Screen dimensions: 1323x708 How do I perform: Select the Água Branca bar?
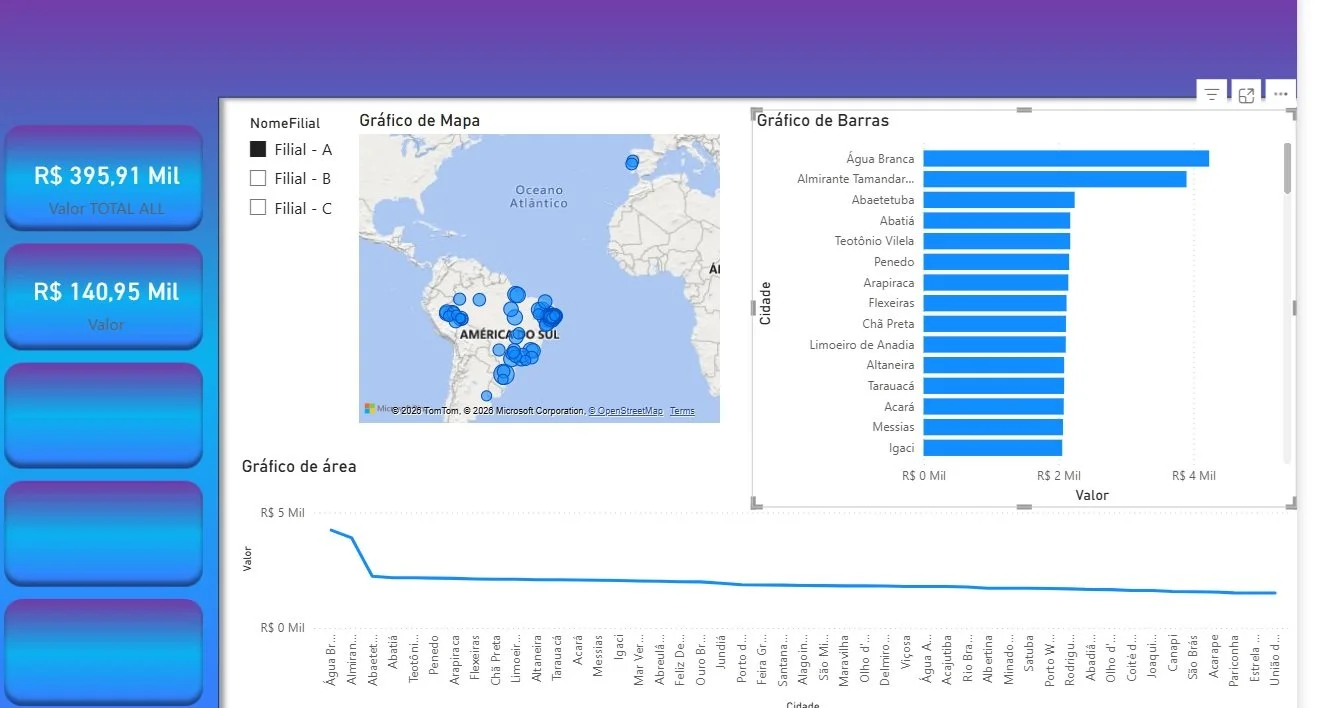click(x=1066, y=158)
